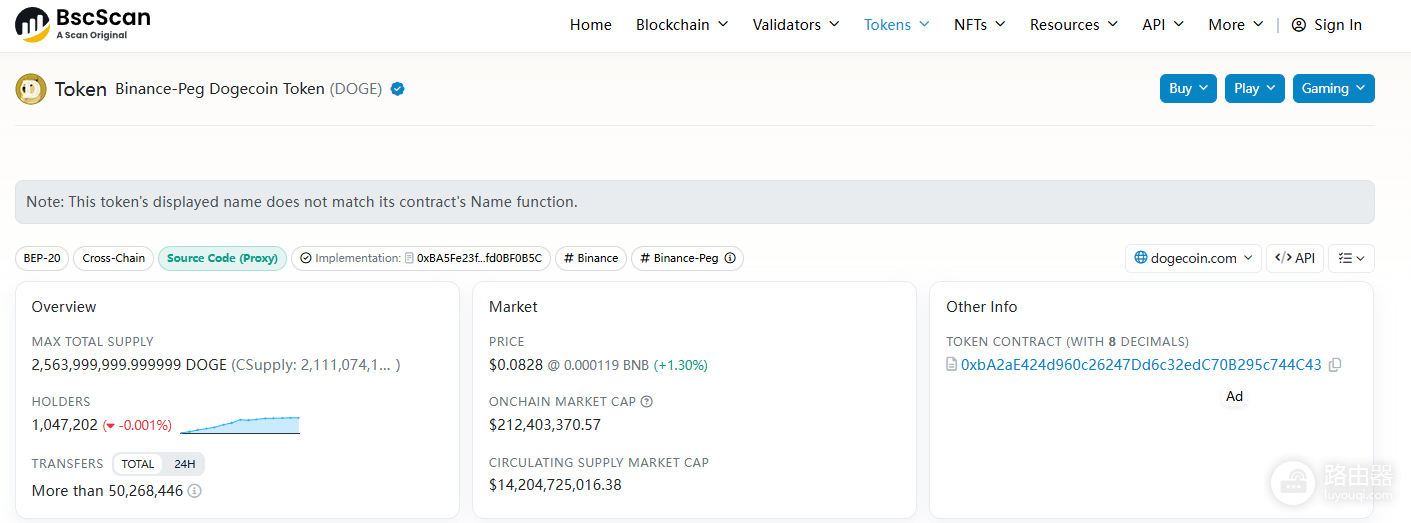Click the circle check icon before Implementation
1411x523 pixels.
(306, 258)
